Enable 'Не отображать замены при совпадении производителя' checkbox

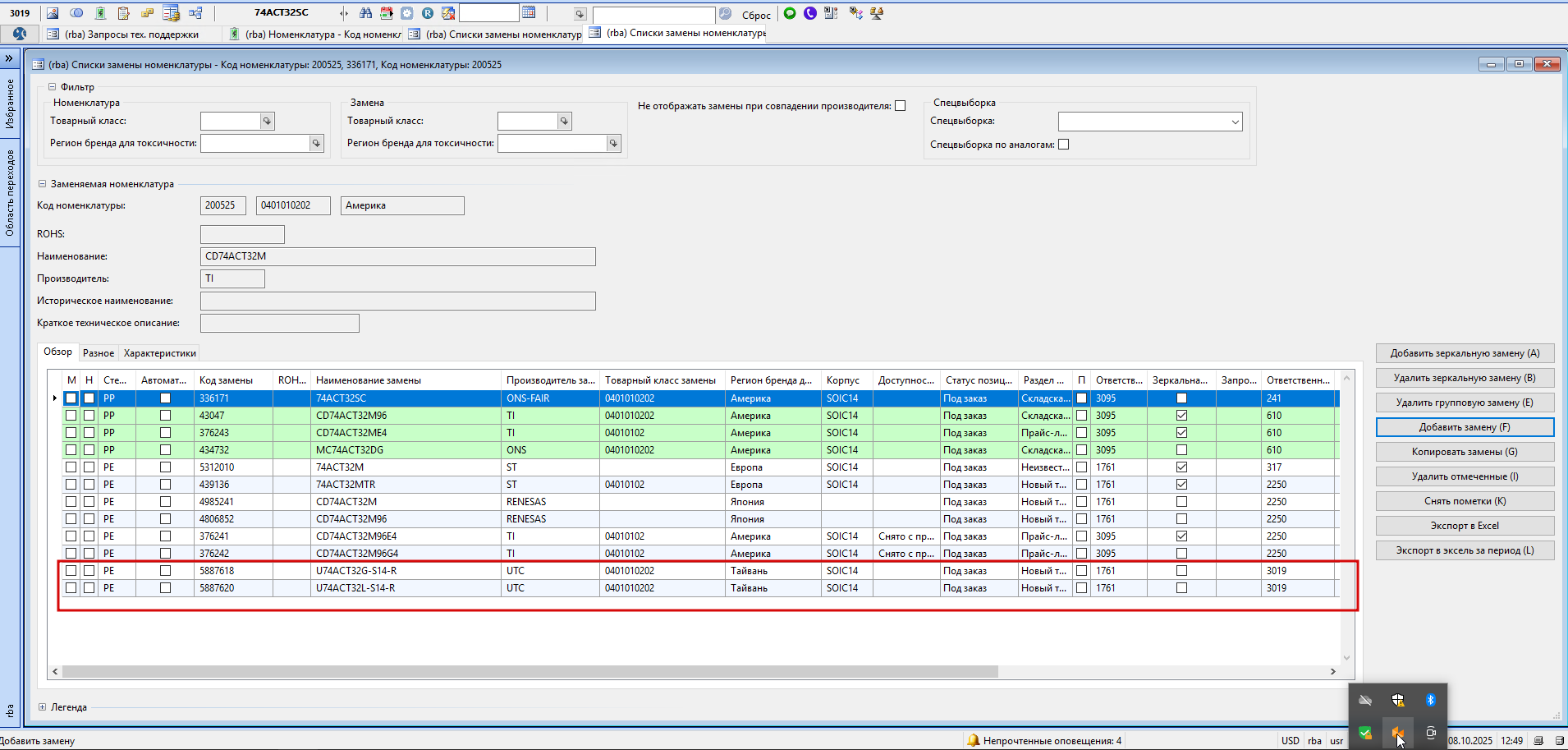pos(901,106)
